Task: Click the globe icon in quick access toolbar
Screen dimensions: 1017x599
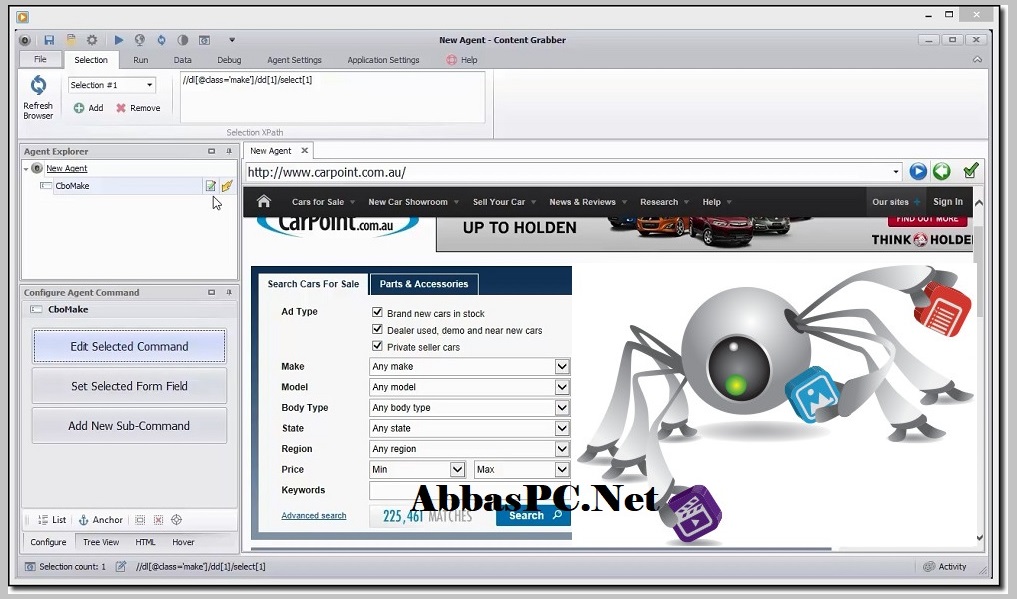Action: [x=139, y=40]
